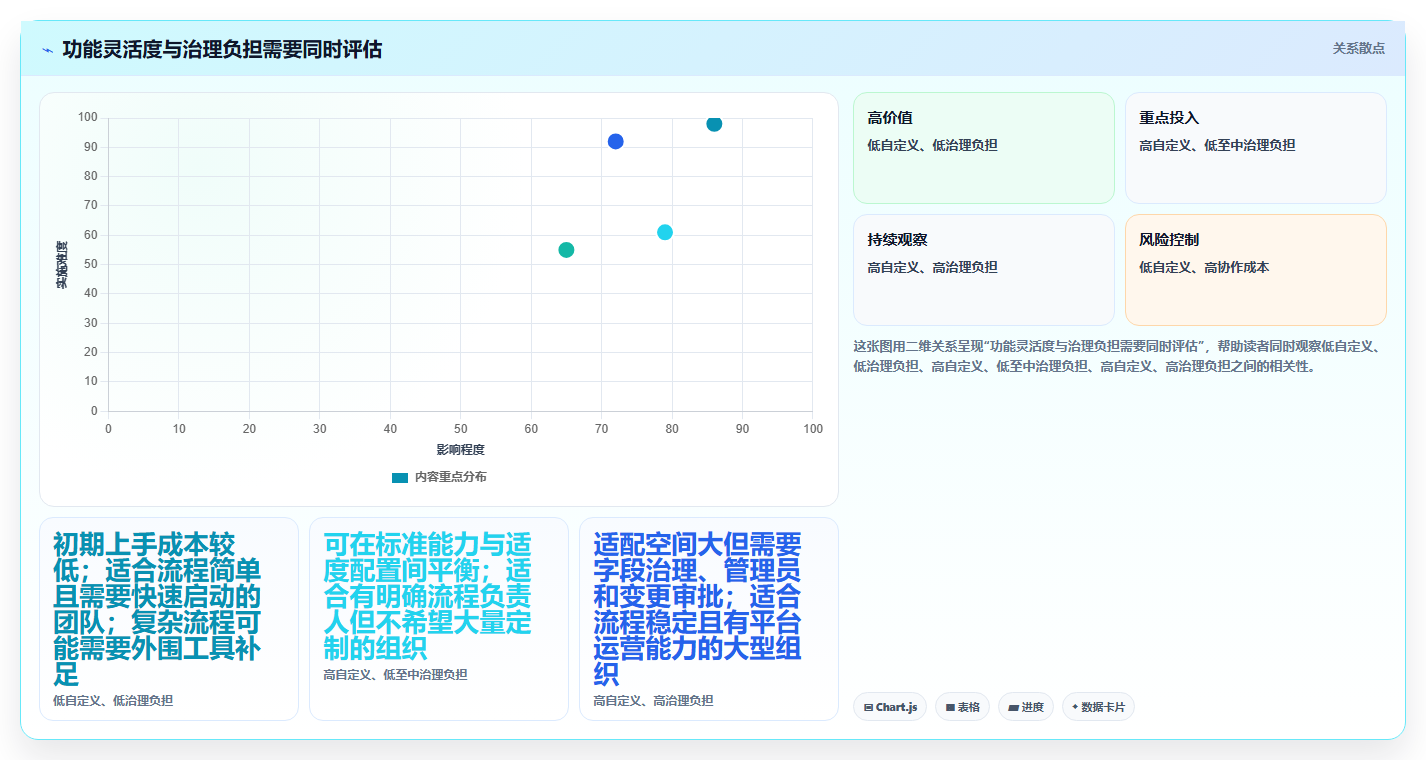Screen dimensions: 1426x760
Task: Open the 持续观察 quadrant card
Action: coord(983,270)
